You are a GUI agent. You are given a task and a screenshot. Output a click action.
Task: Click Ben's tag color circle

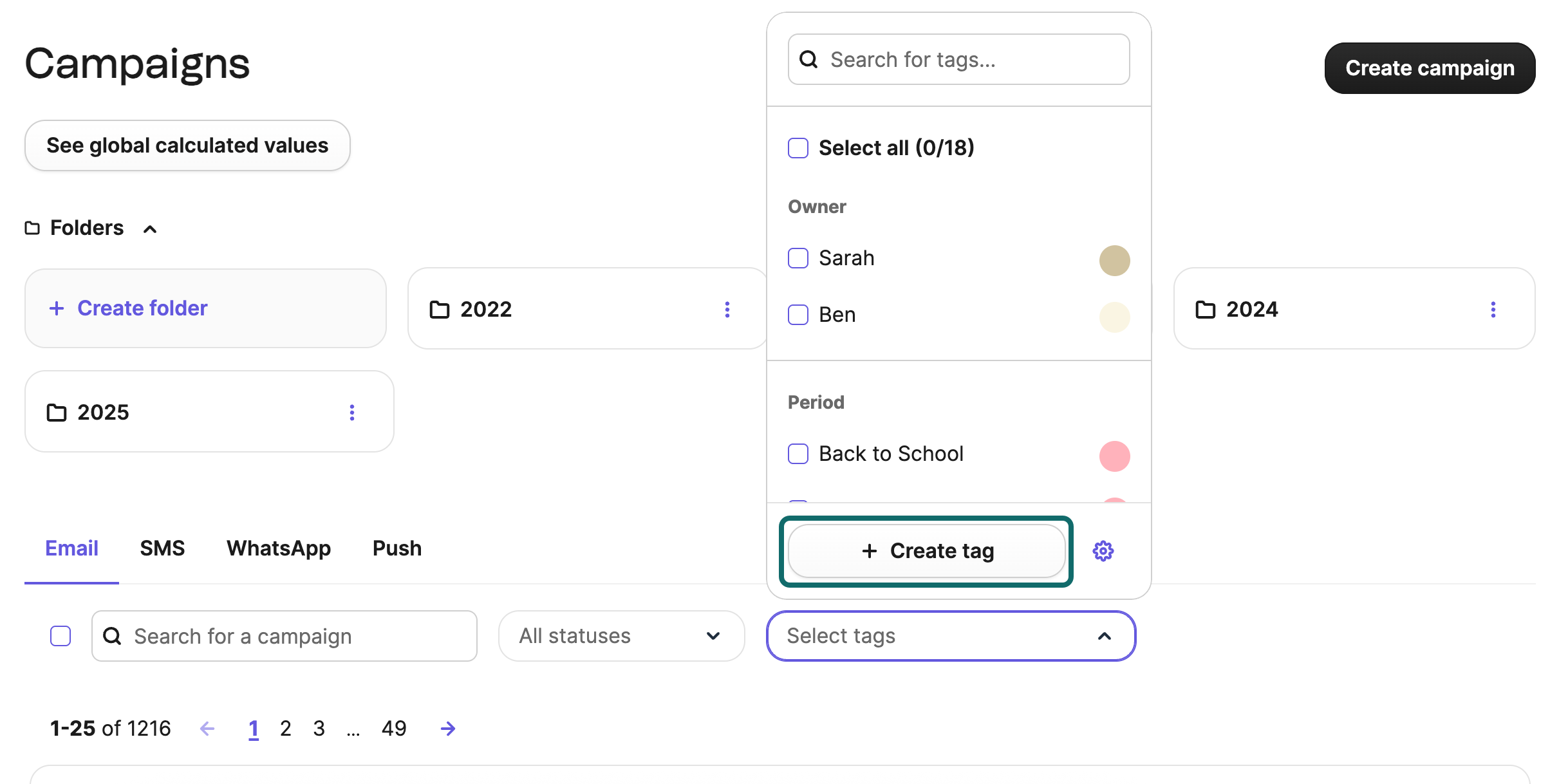[1114, 317]
